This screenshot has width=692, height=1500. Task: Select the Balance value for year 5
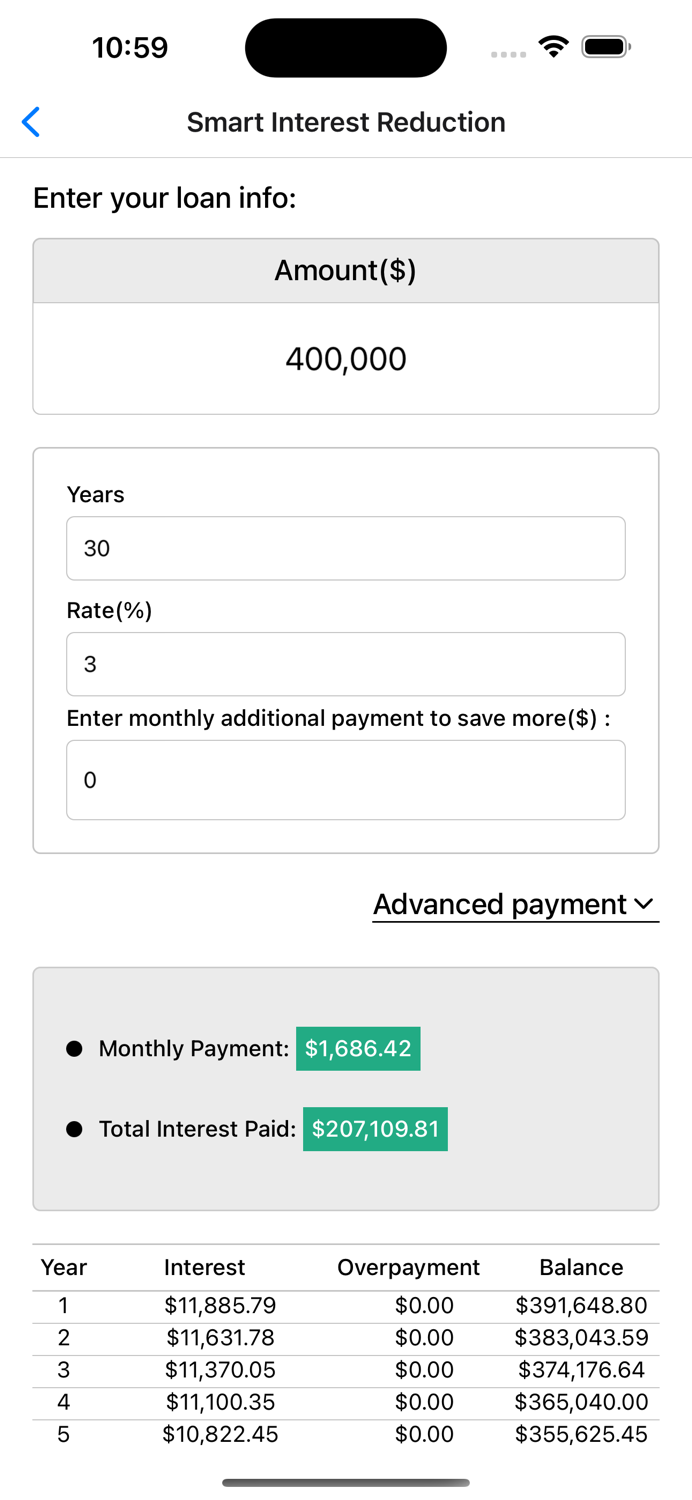(x=581, y=1434)
